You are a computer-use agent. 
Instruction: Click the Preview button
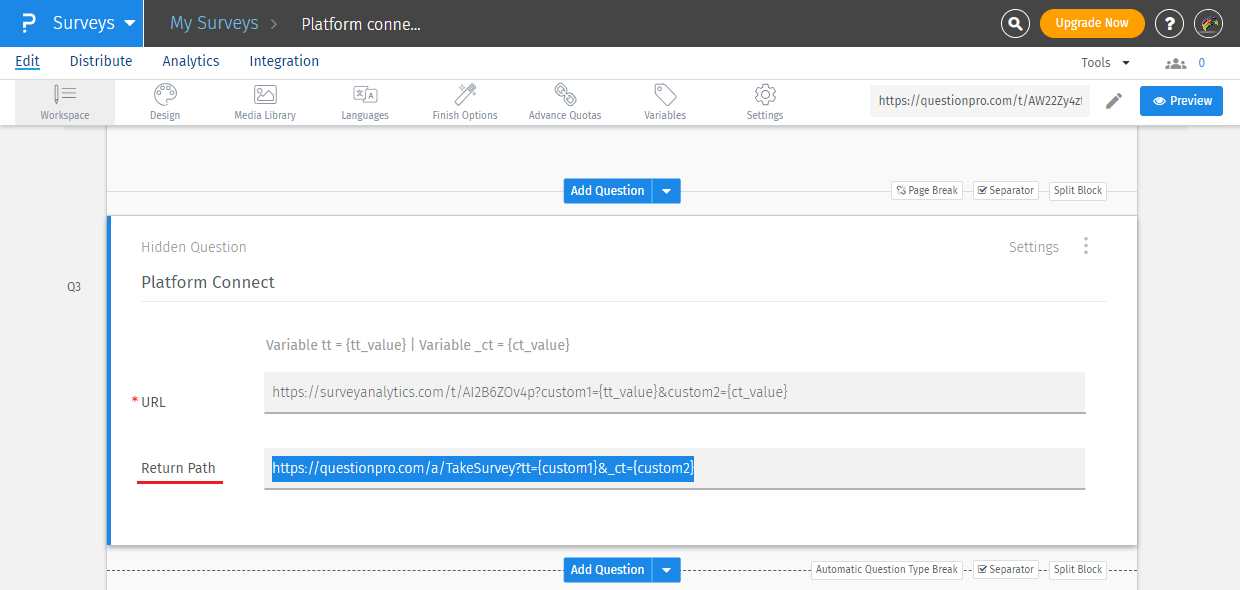1181,101
